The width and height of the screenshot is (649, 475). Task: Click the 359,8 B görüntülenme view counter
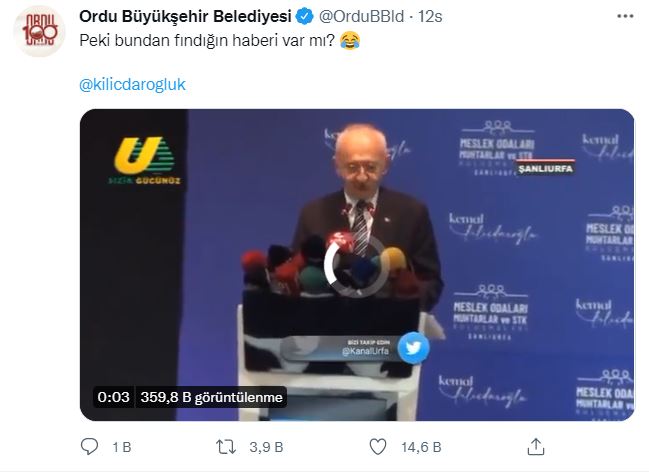point(212,397)
